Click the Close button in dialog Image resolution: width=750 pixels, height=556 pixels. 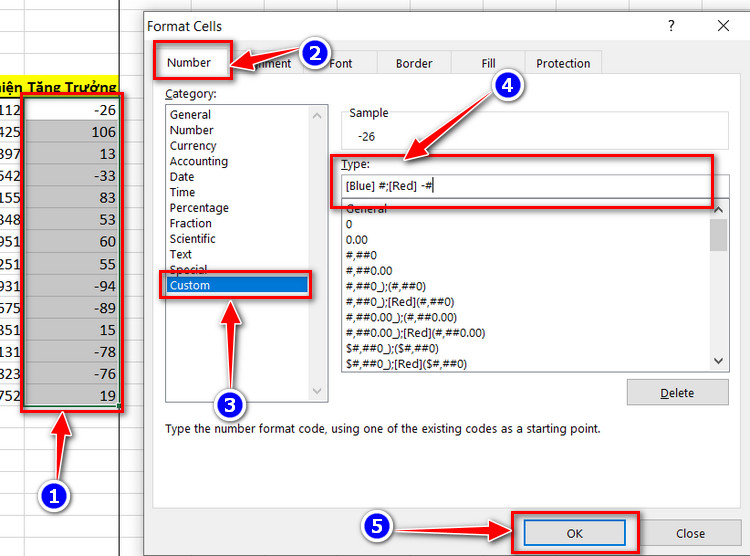point(690,533)
